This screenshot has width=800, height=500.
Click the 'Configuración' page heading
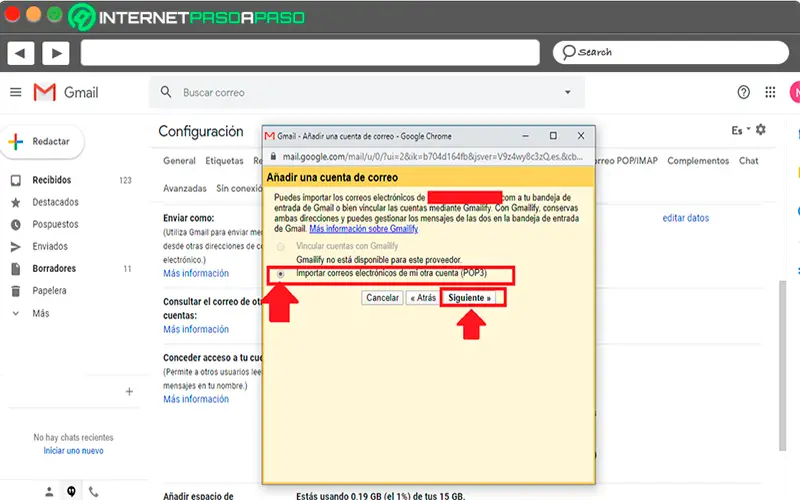pyautogui.click(x=201, y=131)
